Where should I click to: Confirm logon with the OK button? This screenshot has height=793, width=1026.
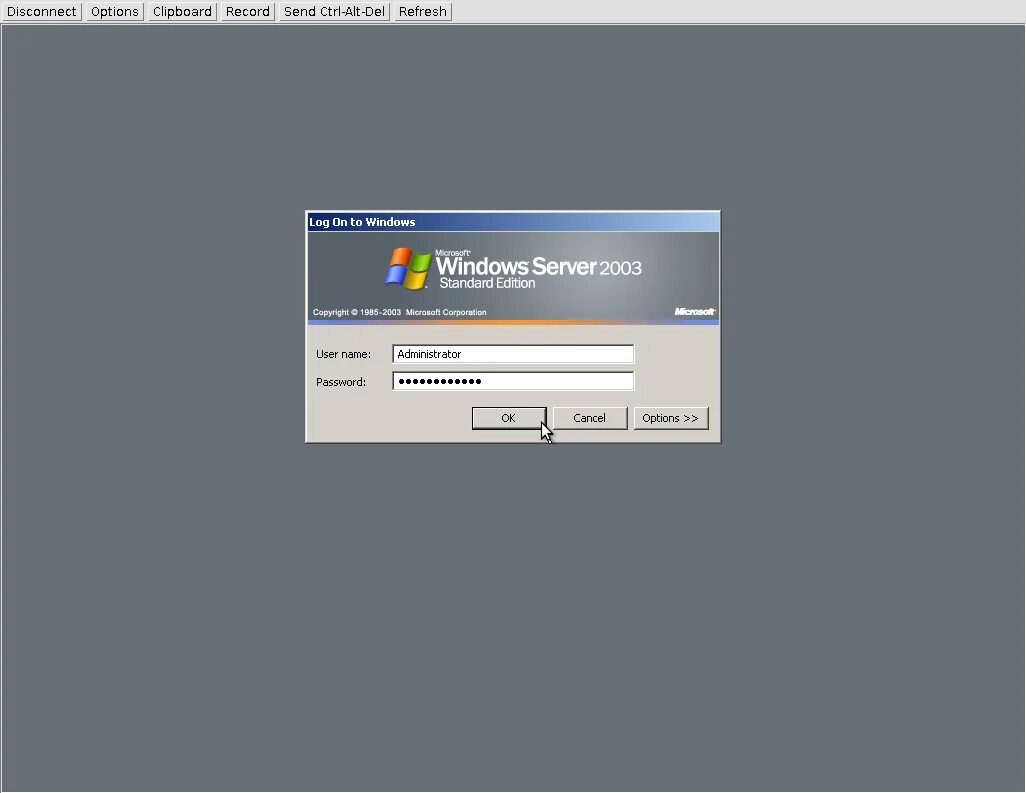pyautogui.click(x=509, y=418)
